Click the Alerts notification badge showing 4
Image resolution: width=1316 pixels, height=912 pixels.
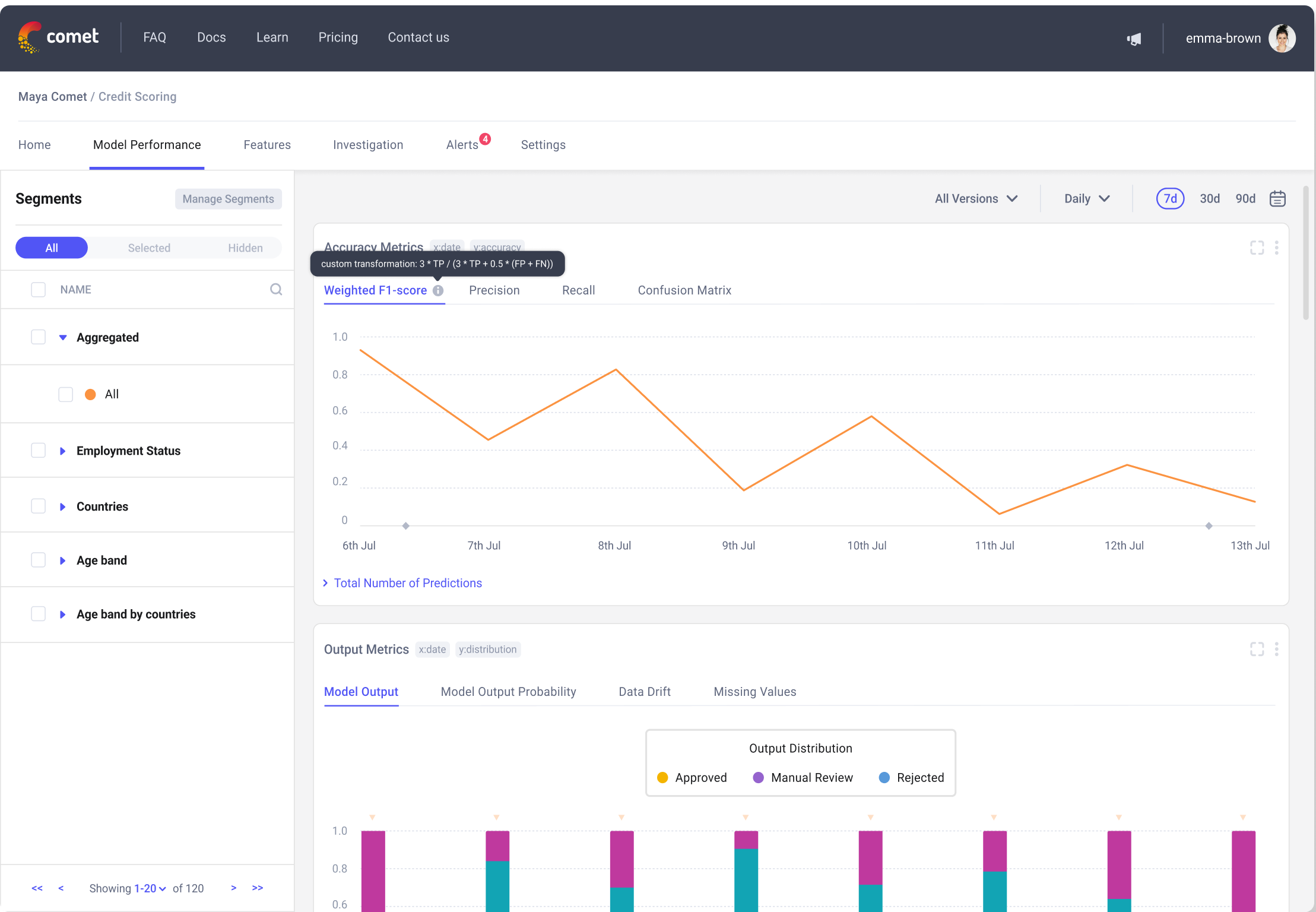(485, 139)
